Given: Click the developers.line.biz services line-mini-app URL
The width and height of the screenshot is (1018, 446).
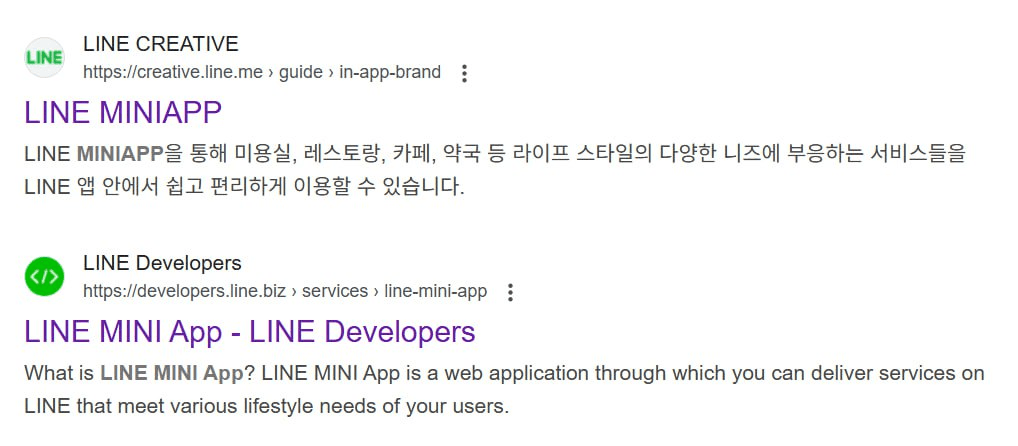Looking at the screenshot, I should (285, 291).
